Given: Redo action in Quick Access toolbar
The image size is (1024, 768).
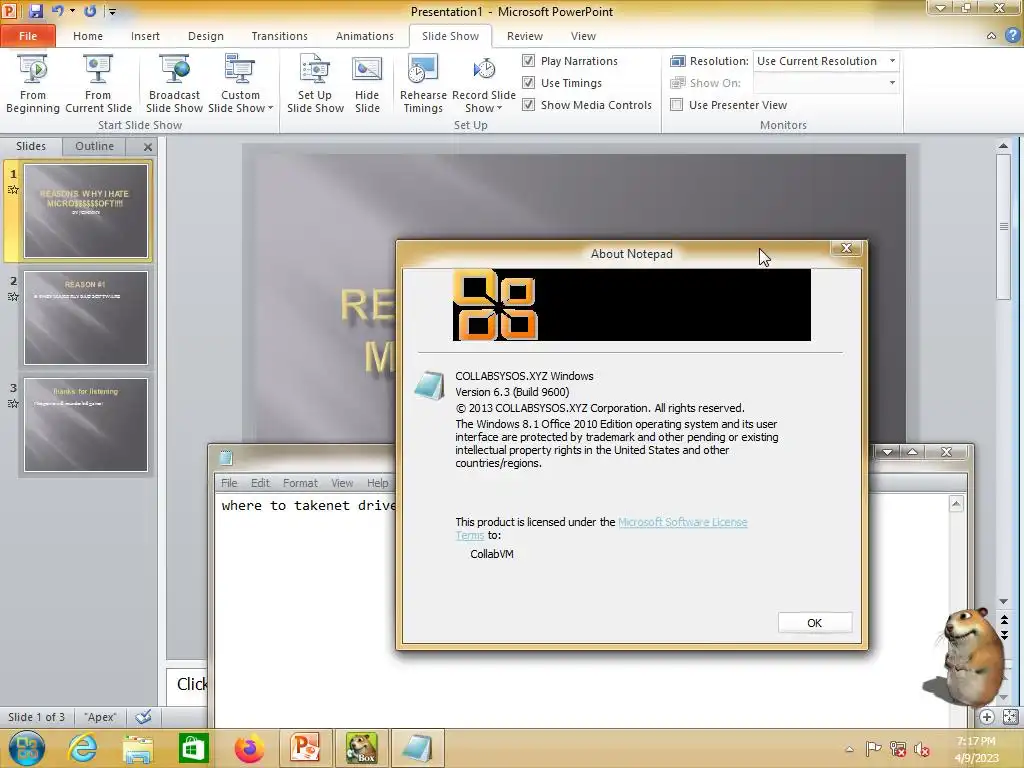Looking at the screenshot, I should [x=89, y=11].
